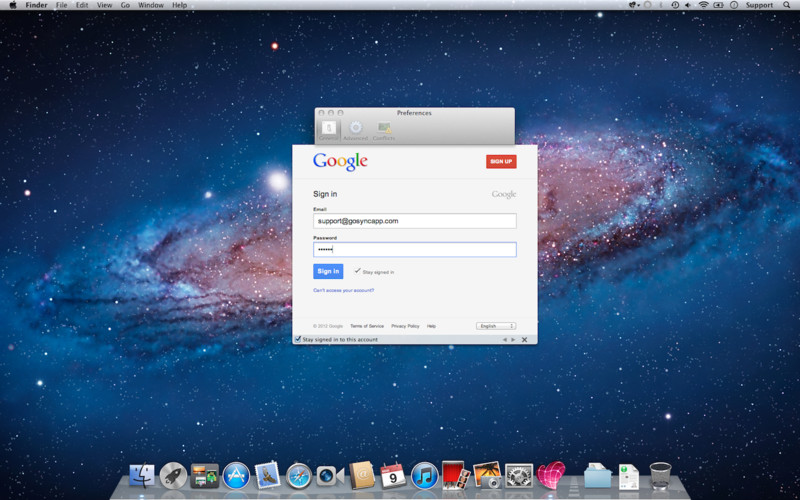Open Photo Booth red curtain icon
The width and height of the screenshot is (800, 500).
tap(456, 476)
